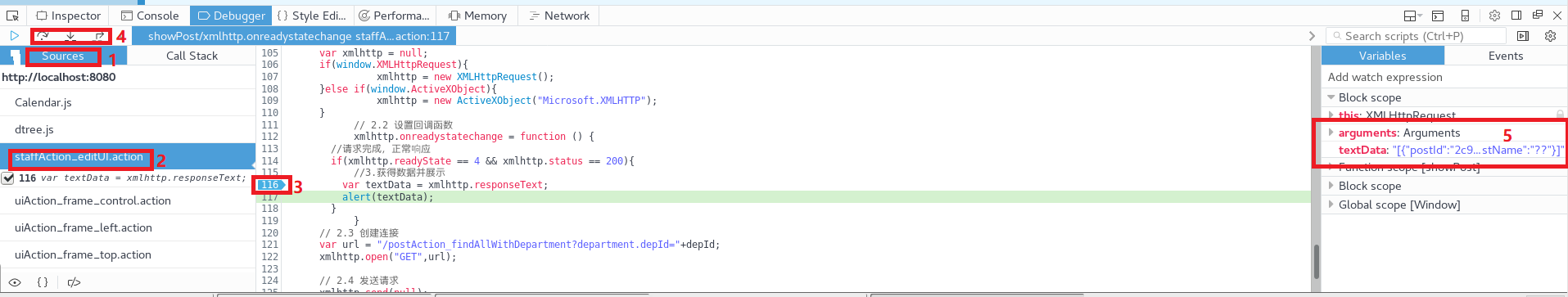
Task: Click gutter line number 111
Action: pos(269,125)
